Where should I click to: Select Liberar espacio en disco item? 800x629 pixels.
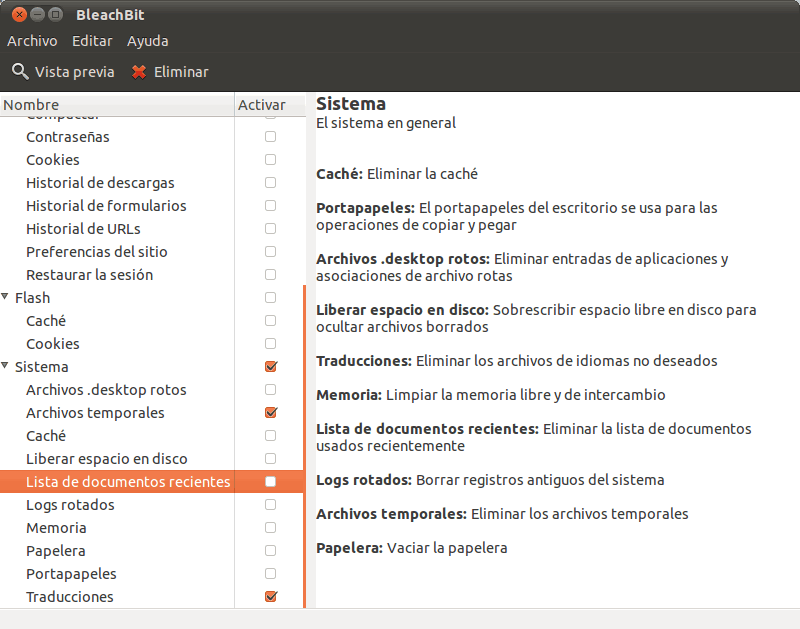106,459
